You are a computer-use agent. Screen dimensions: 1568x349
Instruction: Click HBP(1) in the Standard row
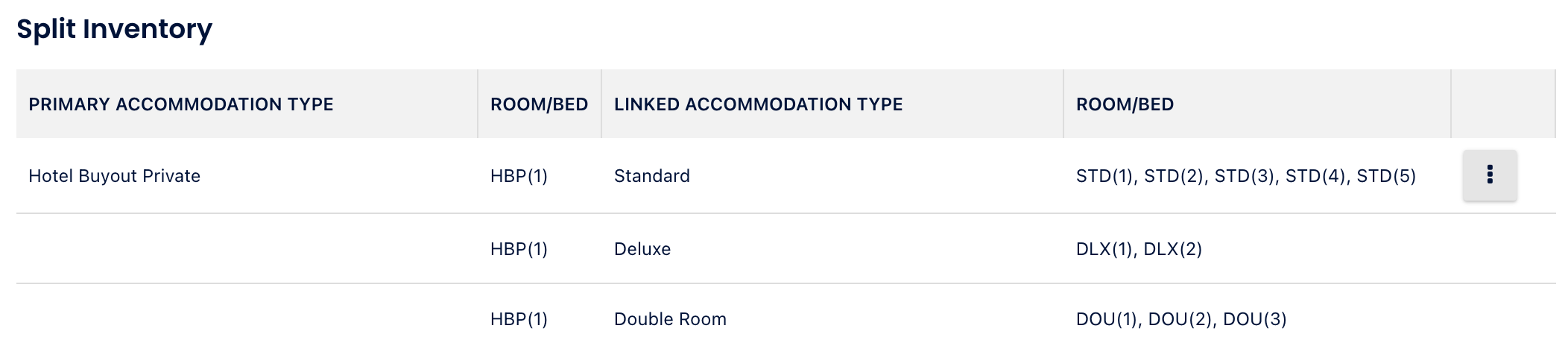519,176
